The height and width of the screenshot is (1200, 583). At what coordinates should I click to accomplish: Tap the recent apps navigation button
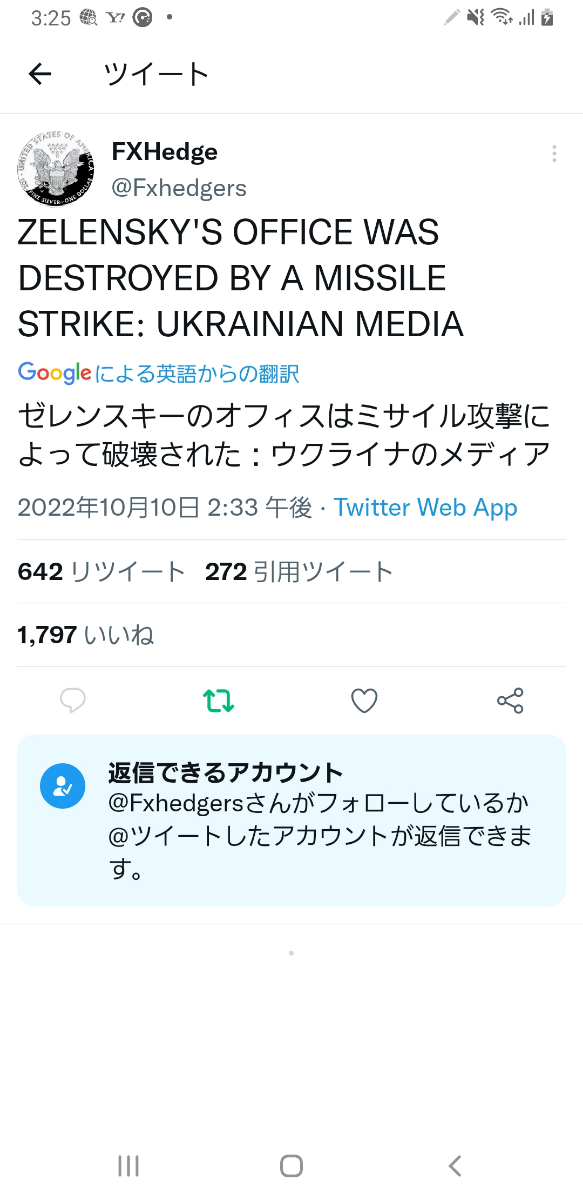127,1165
